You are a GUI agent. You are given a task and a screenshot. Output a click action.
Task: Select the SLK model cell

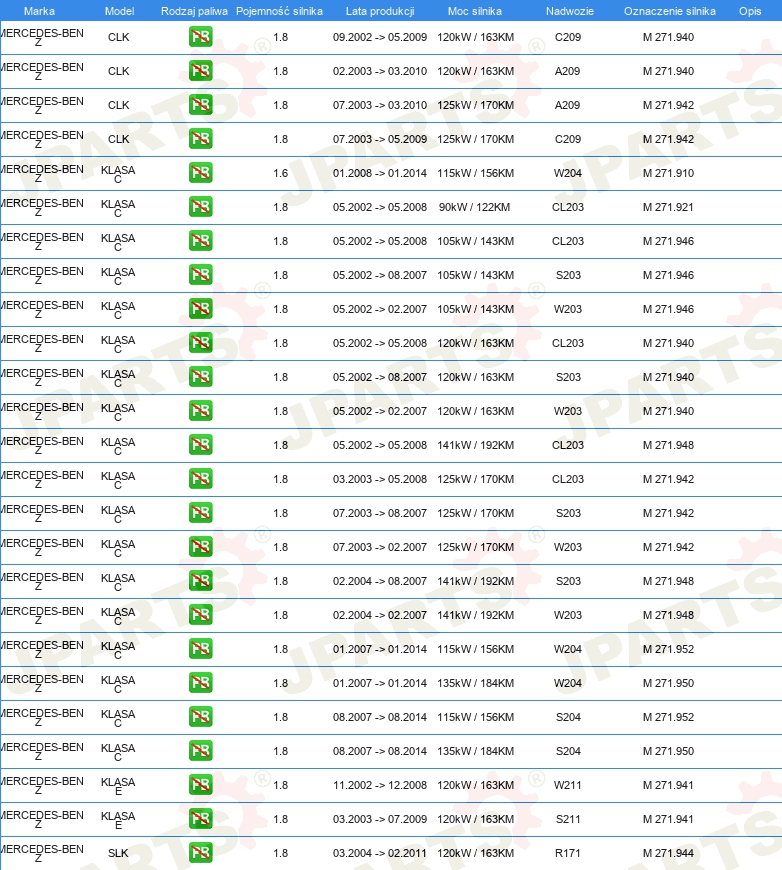(118, 853)
